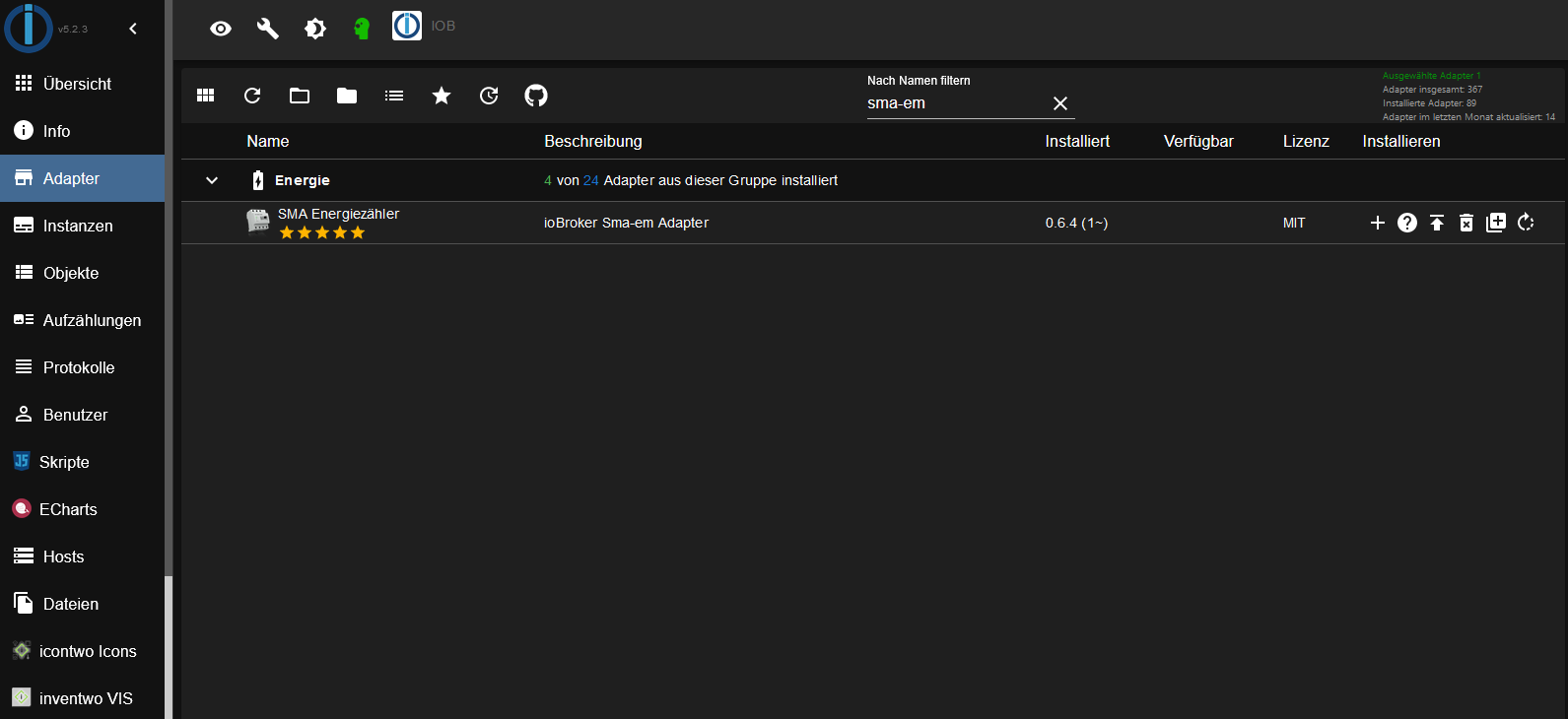Screen dimensions: 1568x719
Task: Open Aufzählungen in the sidebar
Action: tap(83, 320)
